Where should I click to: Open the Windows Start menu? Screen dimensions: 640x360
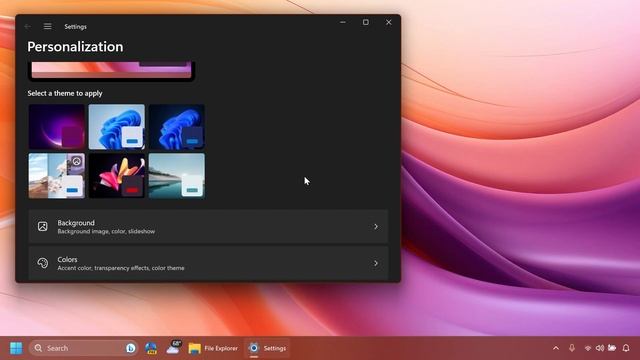pyautogui.click(x=16, y=348)
